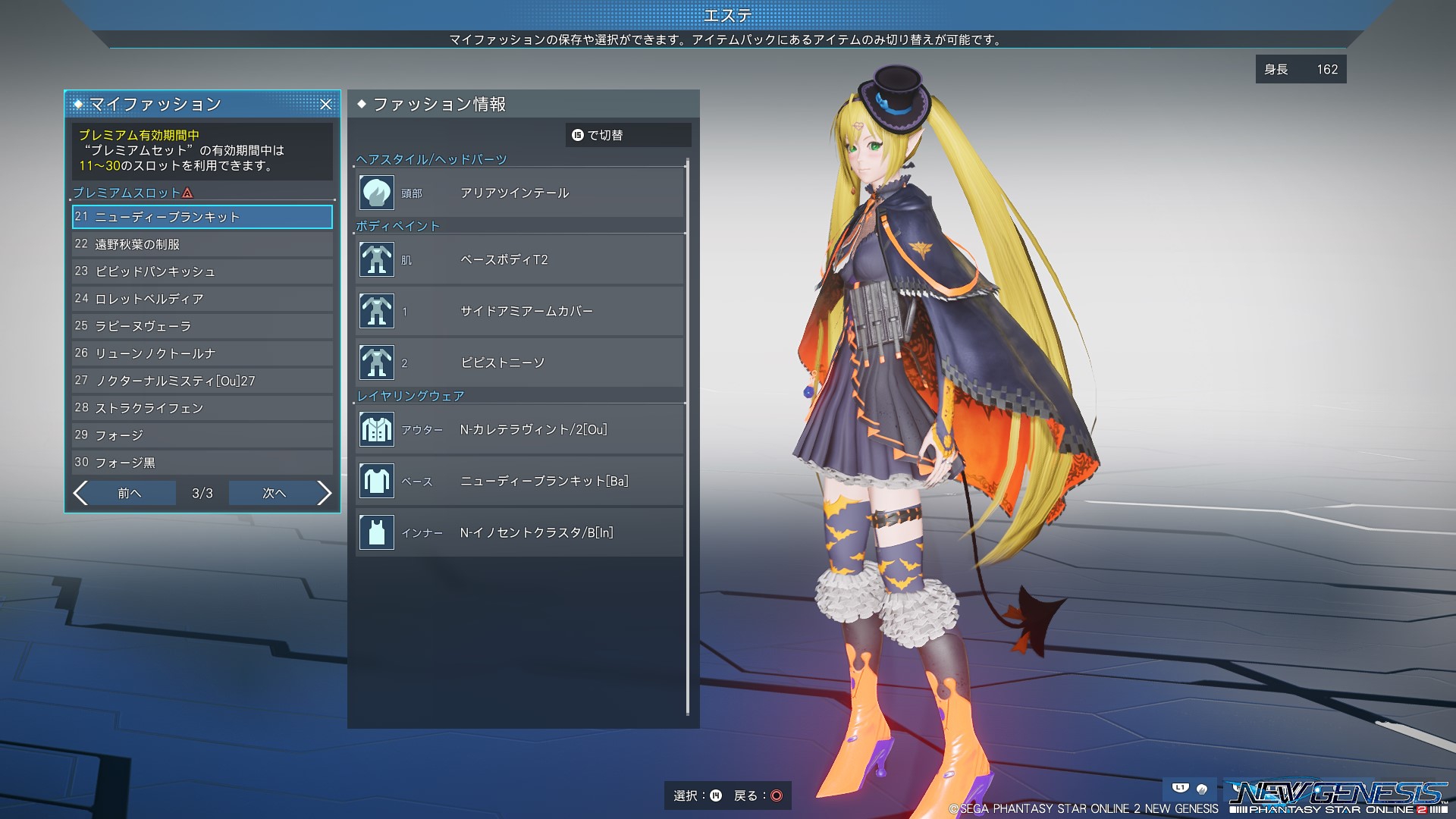Image resolution: width=1456 pixels, height=819 pixels.
Task: Click the left arrow beside 前へ
Action: coord(80,493)
